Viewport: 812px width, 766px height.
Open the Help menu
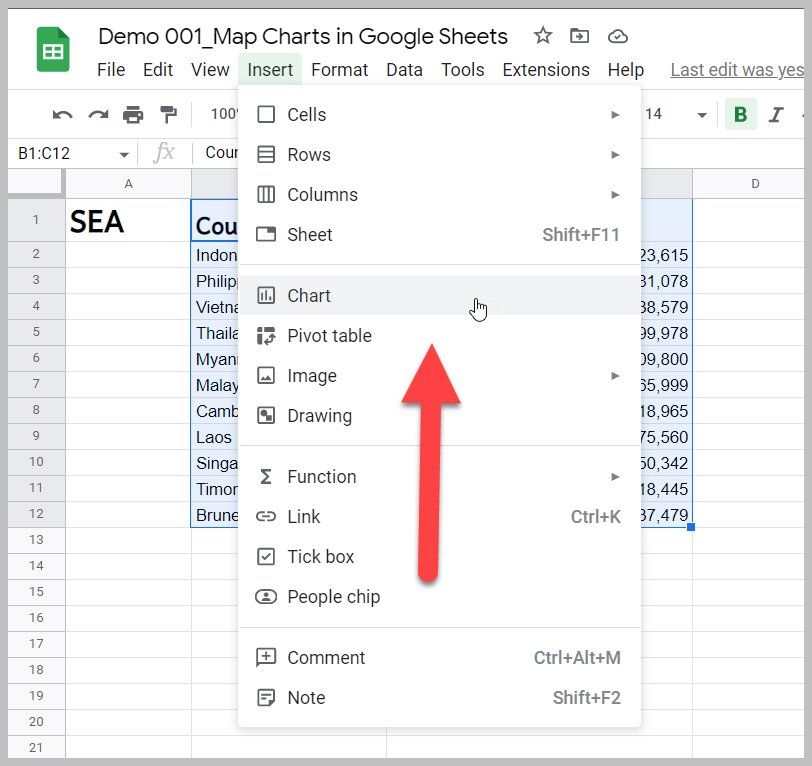click(626, 69)
